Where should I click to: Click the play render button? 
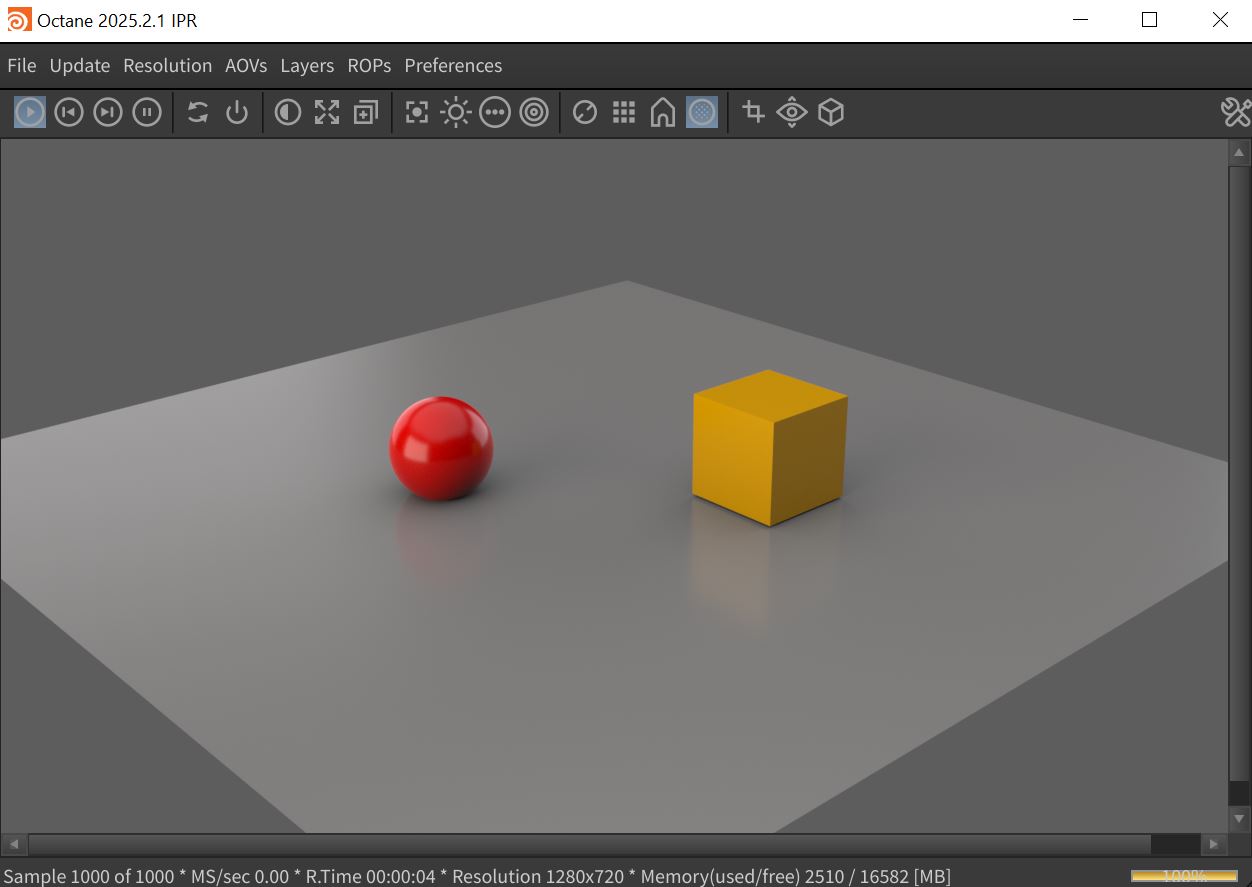[30, 112]
